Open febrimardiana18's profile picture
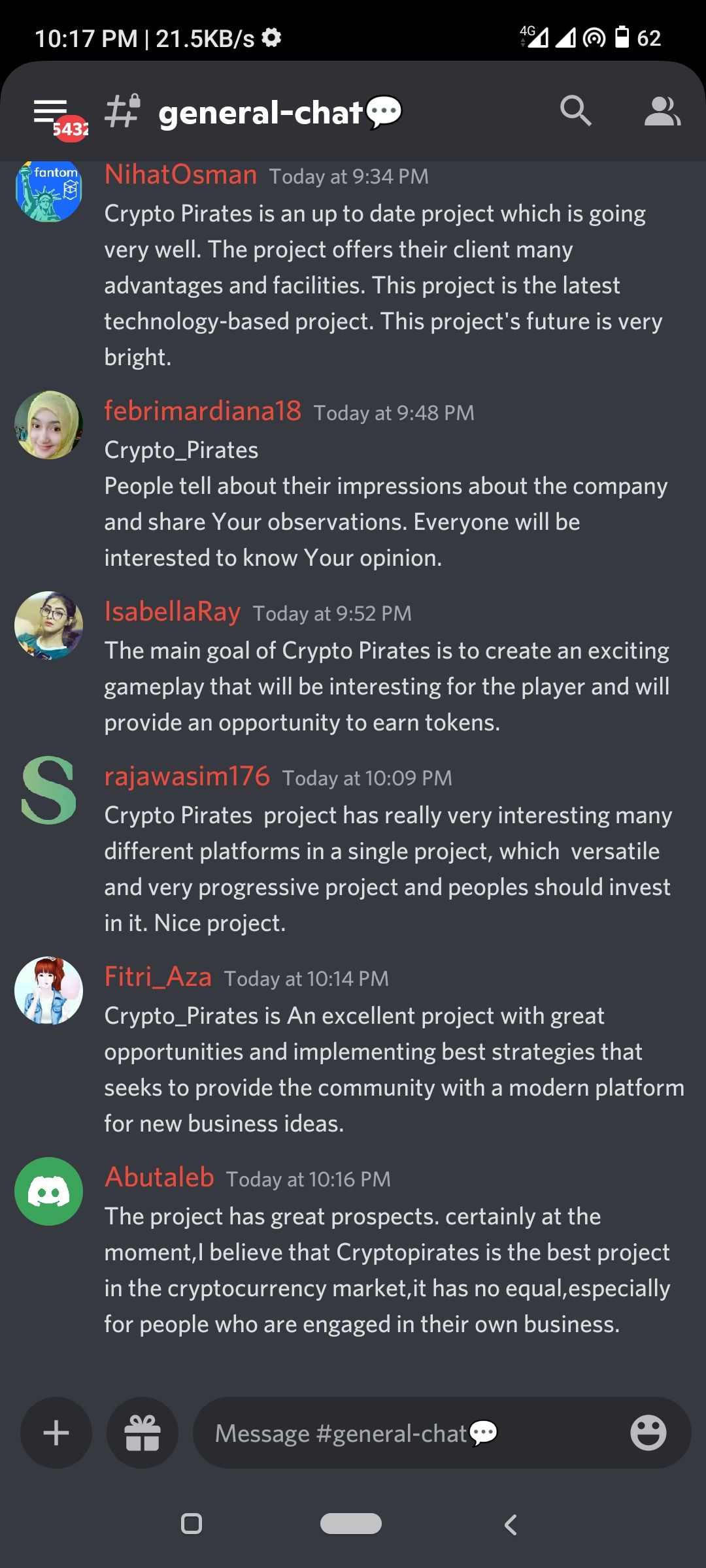Screen dimensions: 706x1568 [49, 425]
